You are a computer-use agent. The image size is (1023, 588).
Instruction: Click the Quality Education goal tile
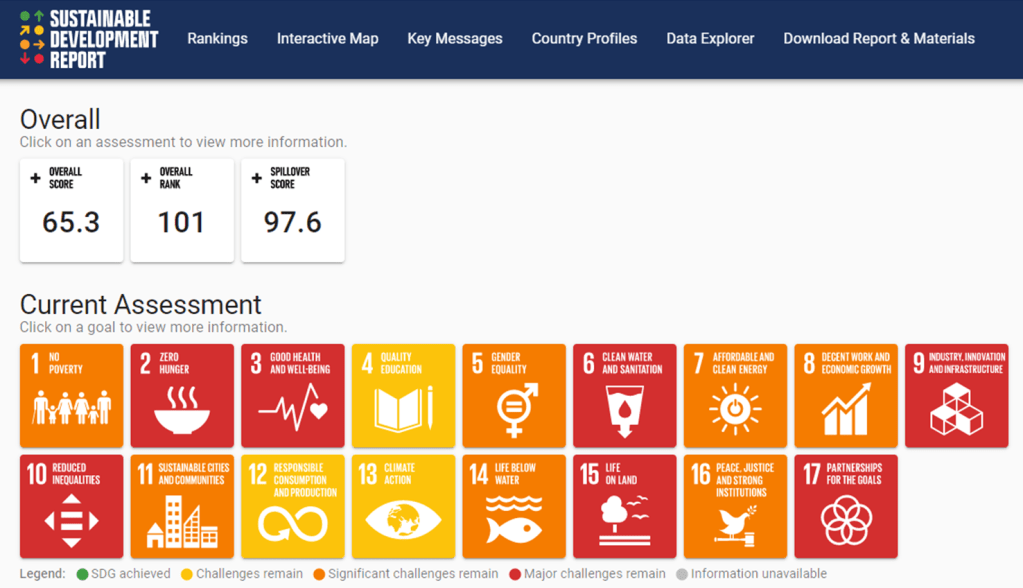click(x=403, y=396)
